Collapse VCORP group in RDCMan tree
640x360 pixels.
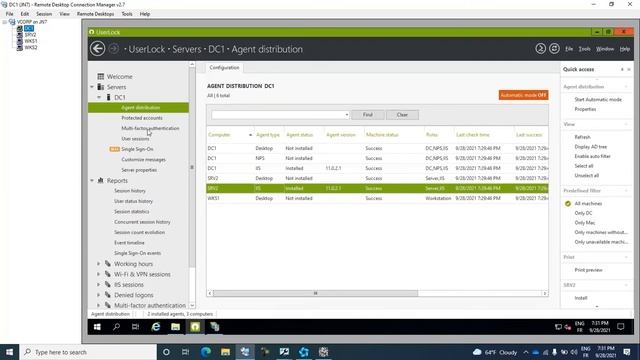[x=4, y=22]
